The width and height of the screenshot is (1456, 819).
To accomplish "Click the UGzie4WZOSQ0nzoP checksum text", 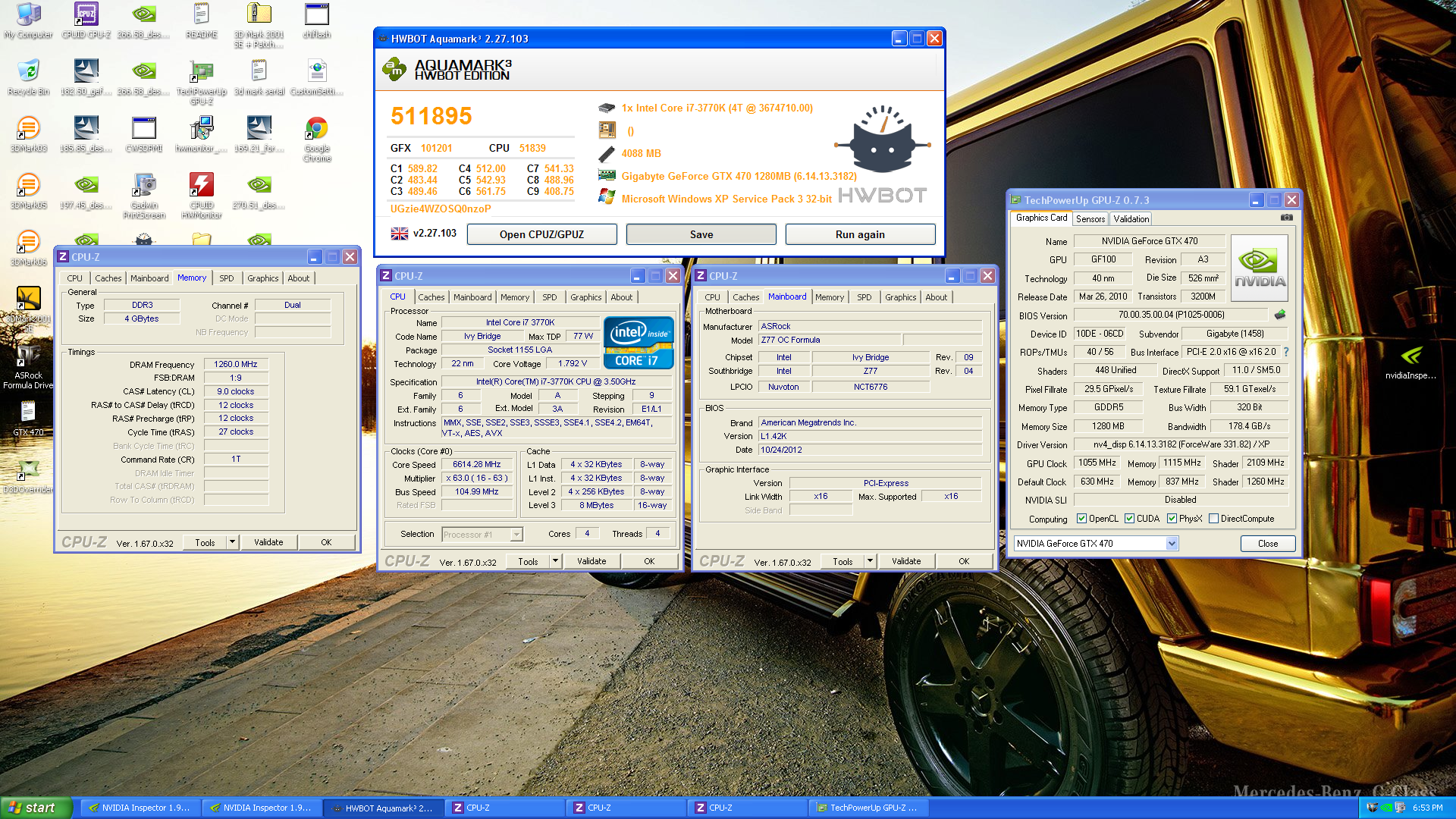I will coord(441,209).
